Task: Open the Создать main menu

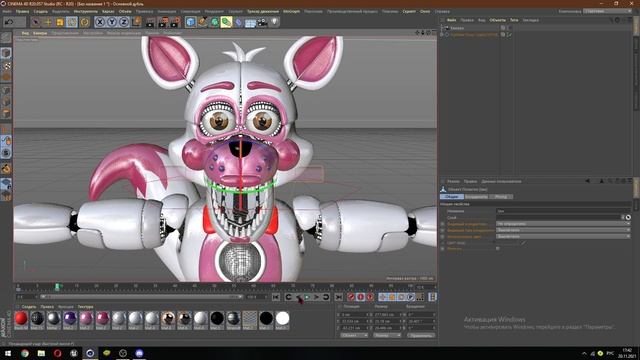Action: [41, 11]
